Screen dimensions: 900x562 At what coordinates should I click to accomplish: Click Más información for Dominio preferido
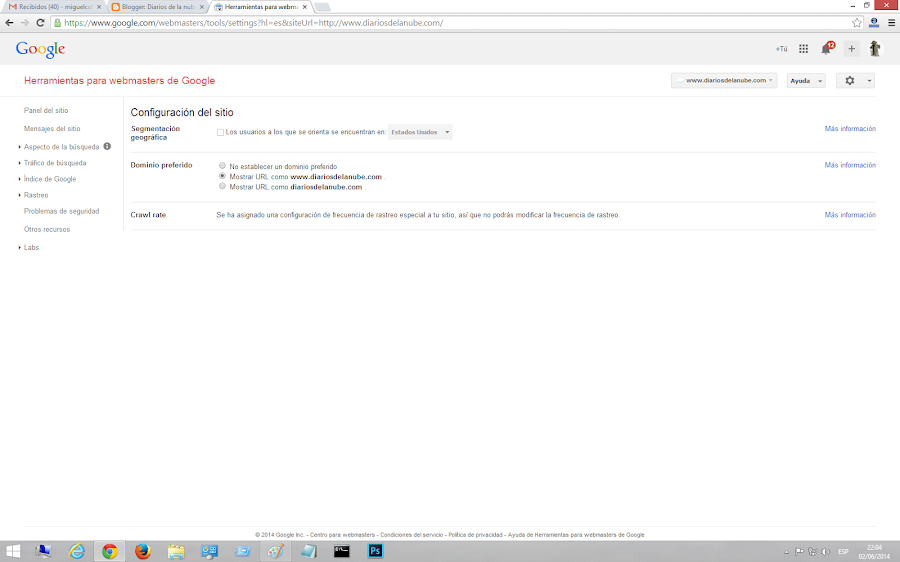[850, 165]
